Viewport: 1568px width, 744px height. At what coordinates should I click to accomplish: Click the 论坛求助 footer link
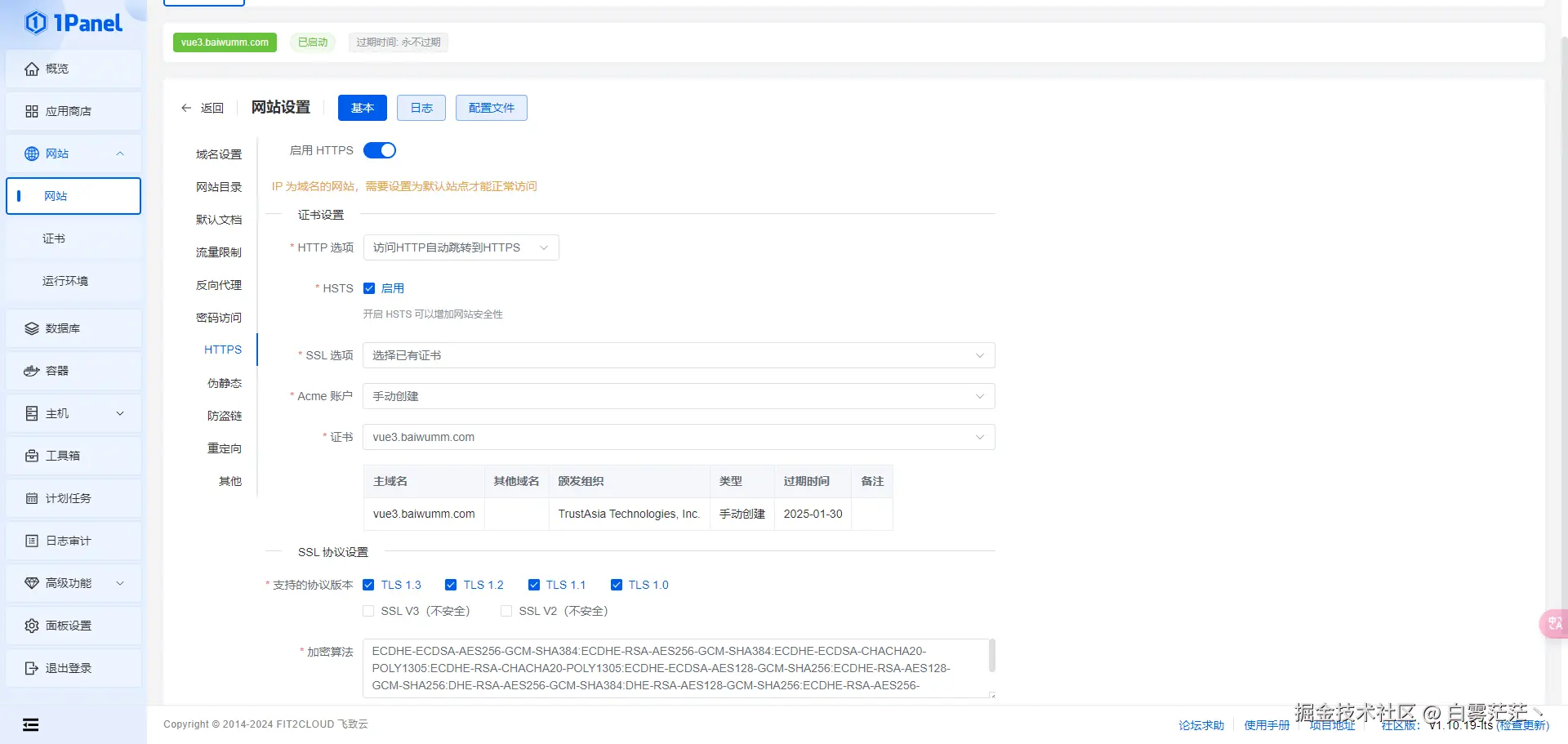point(1201,725)
